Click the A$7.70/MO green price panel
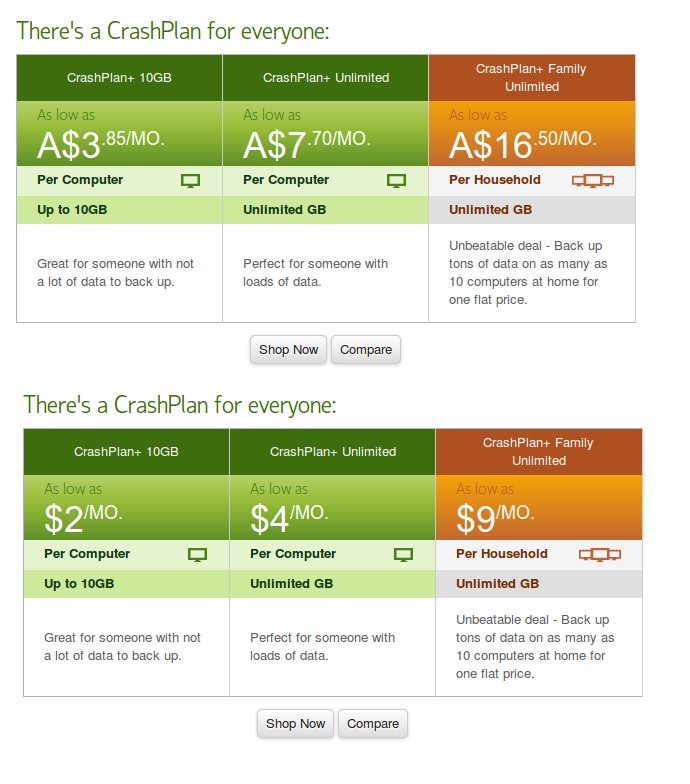The height and width of the screenshot is (784, 690). click(326, 134)
